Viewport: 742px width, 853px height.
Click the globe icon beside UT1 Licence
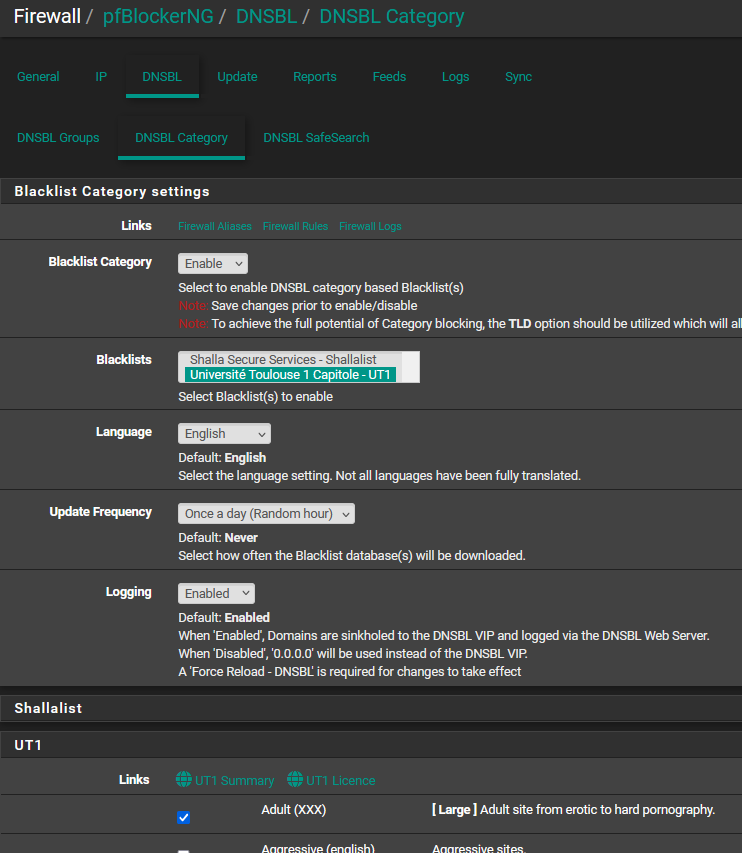point(295,780)
